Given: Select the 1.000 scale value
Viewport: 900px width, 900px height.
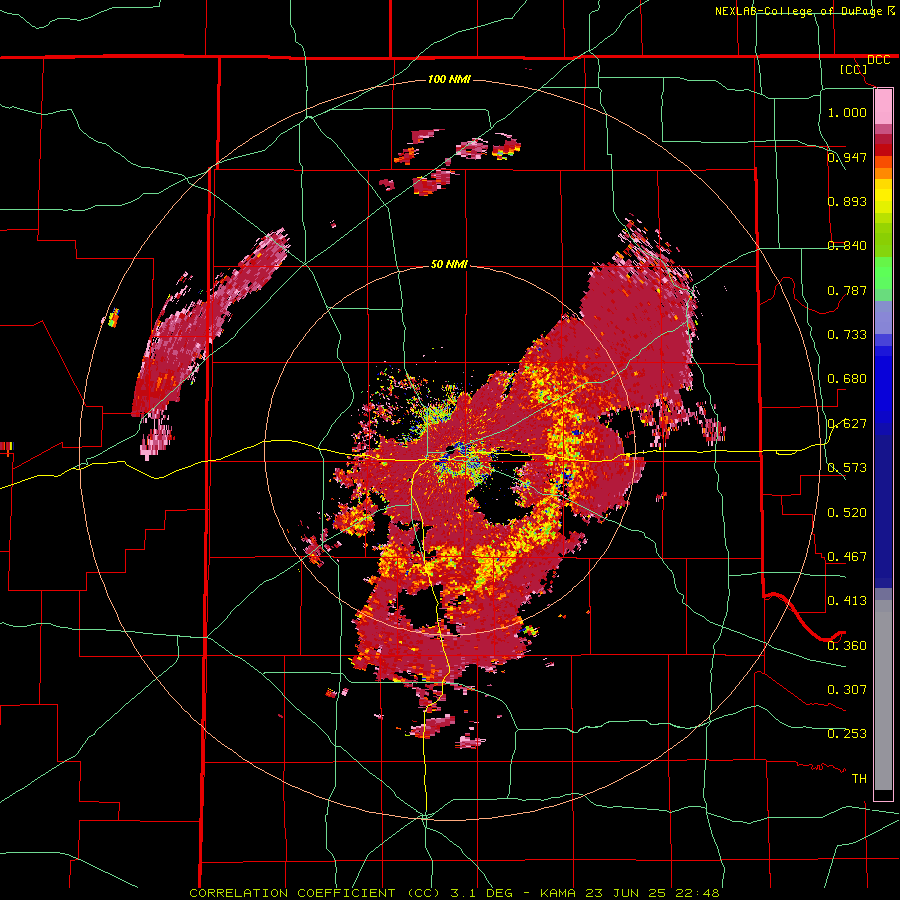Looking at the screenshot, I should click(847, 112).
